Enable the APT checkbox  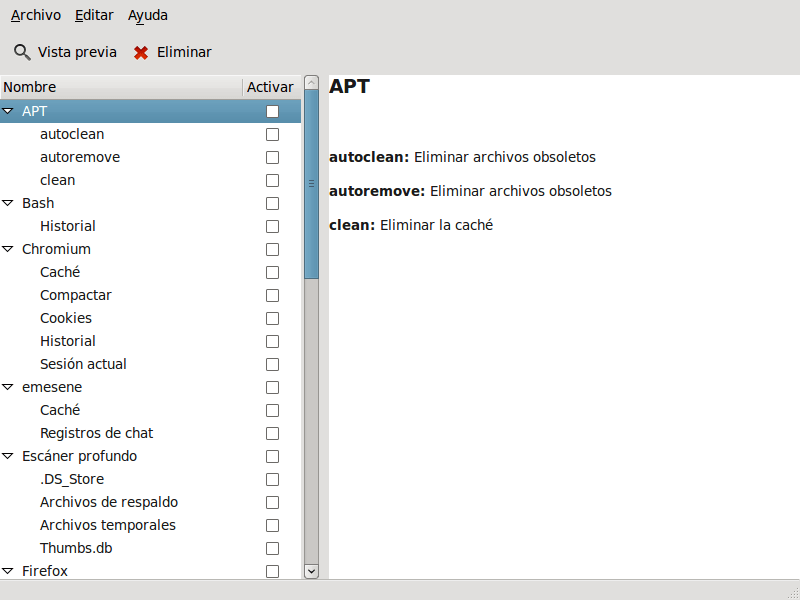click(272, 111)
